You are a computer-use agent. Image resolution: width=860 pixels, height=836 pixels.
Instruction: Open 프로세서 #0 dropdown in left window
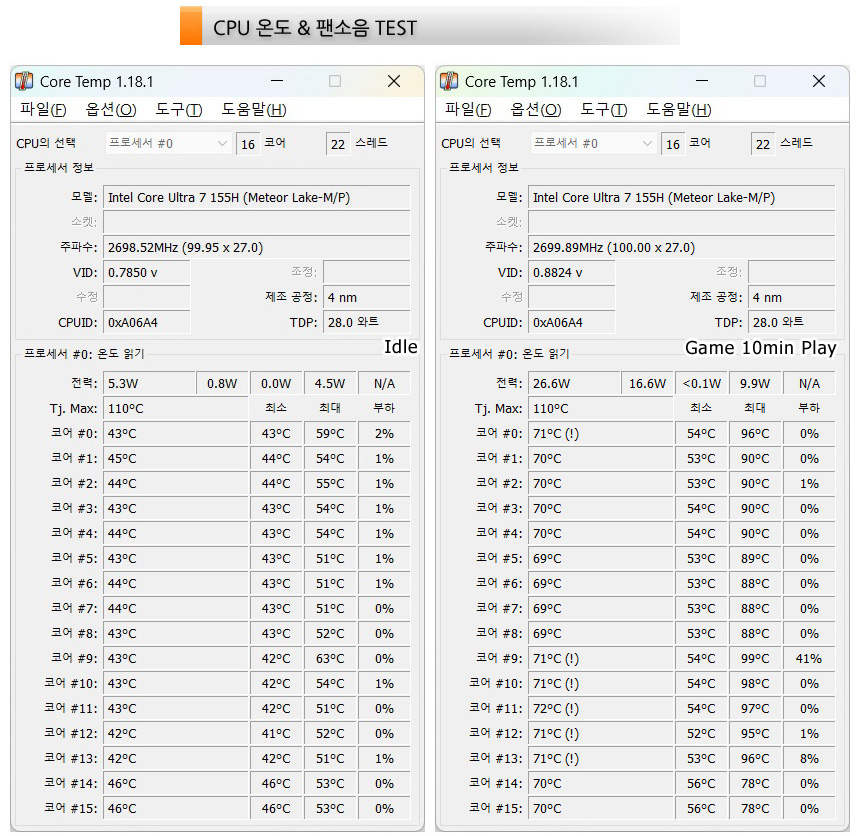168,143
